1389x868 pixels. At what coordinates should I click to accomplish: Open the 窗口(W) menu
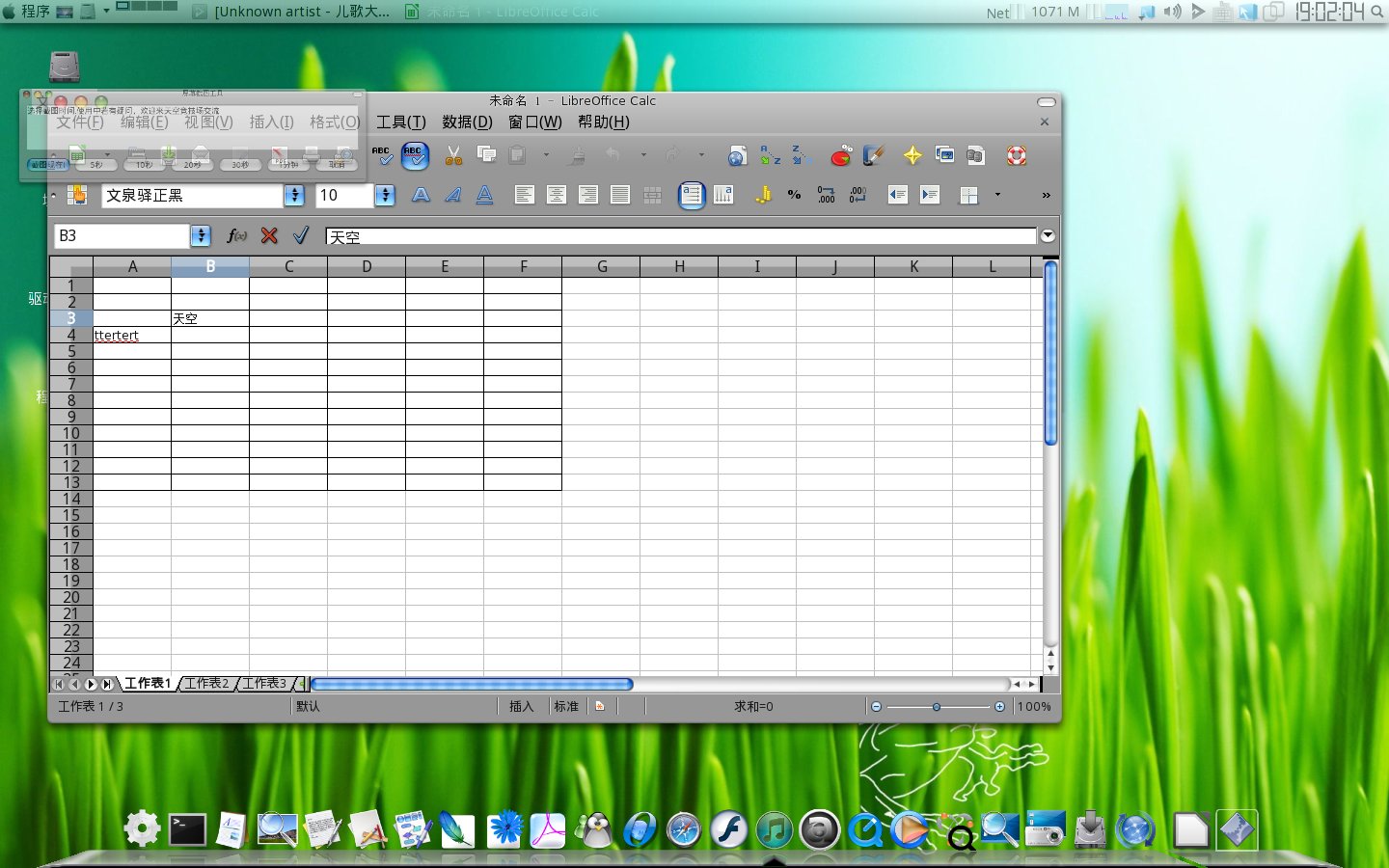(x=535, y=122)
